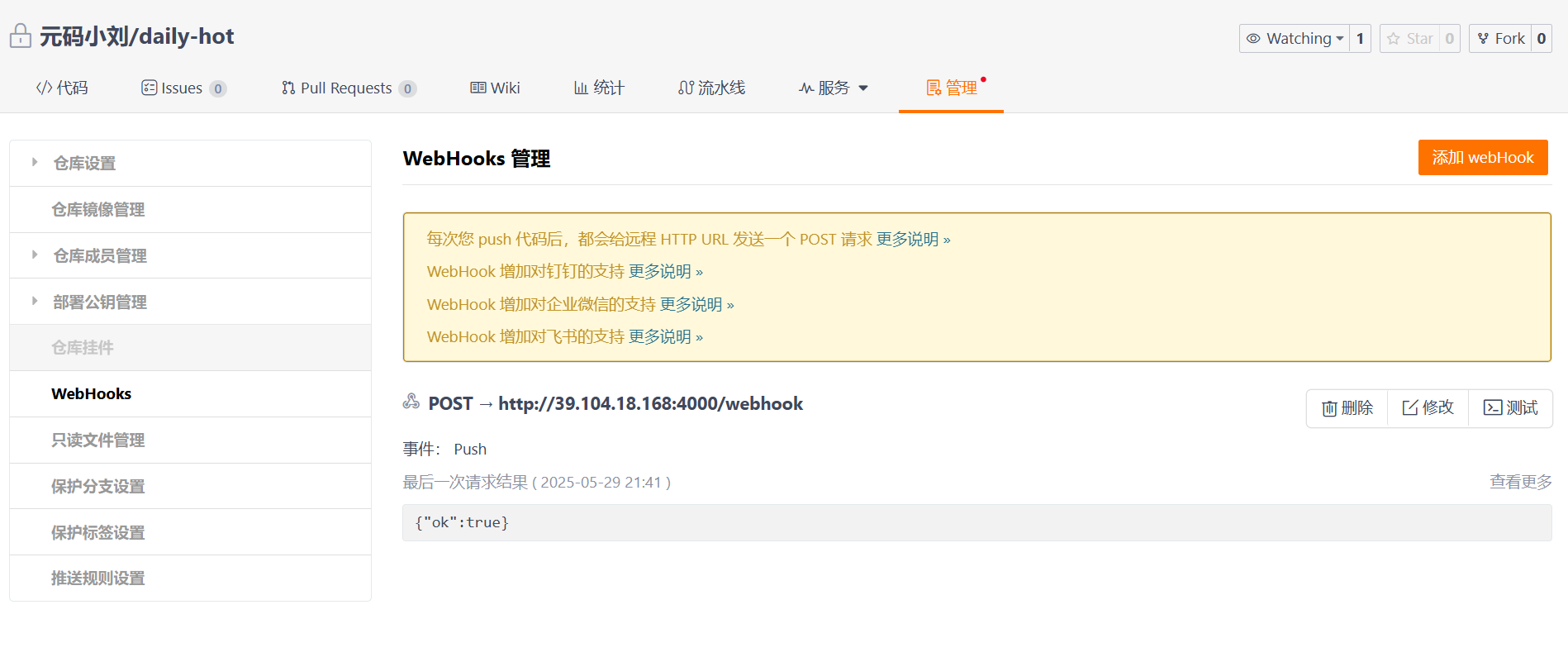Open the 统计 statistics tab
Viewport: 1568px width, 657px height.
(600, 88)
